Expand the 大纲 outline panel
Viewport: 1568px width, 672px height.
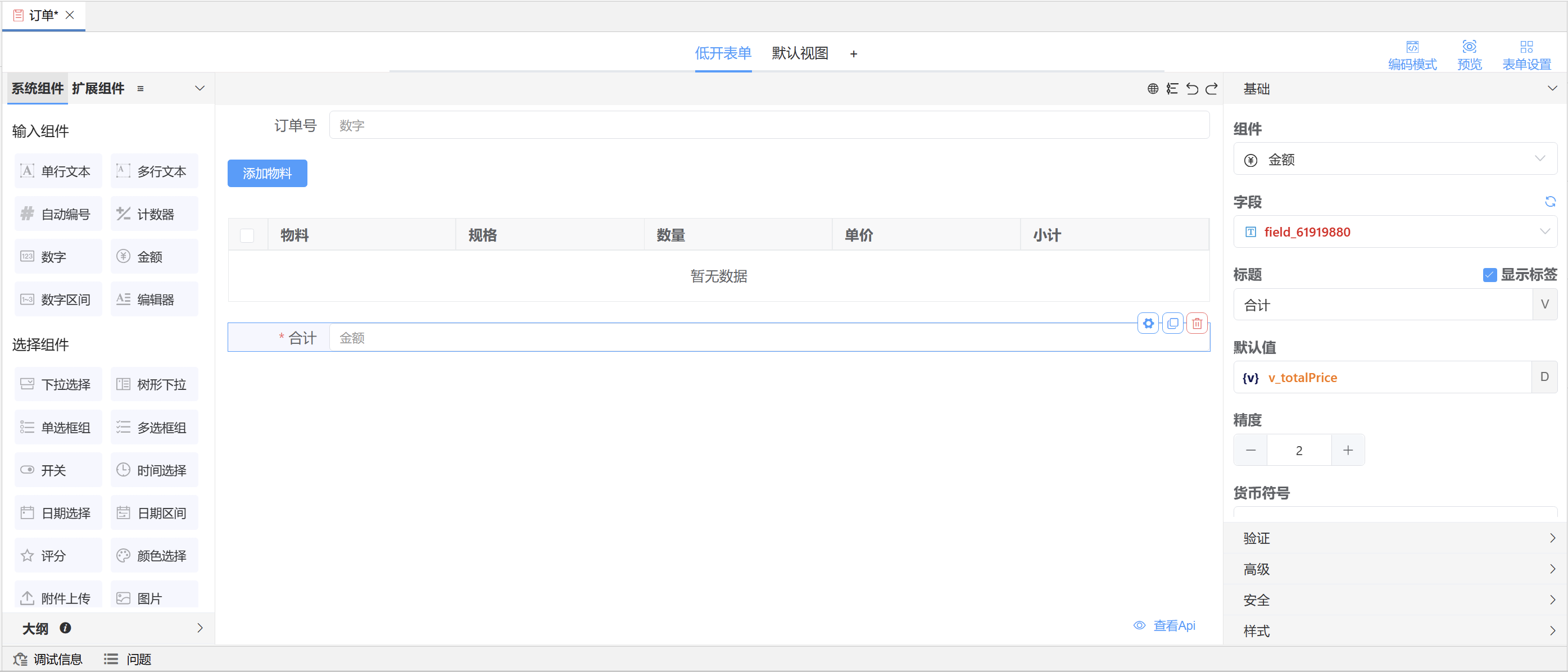click(x=200, y=628)
